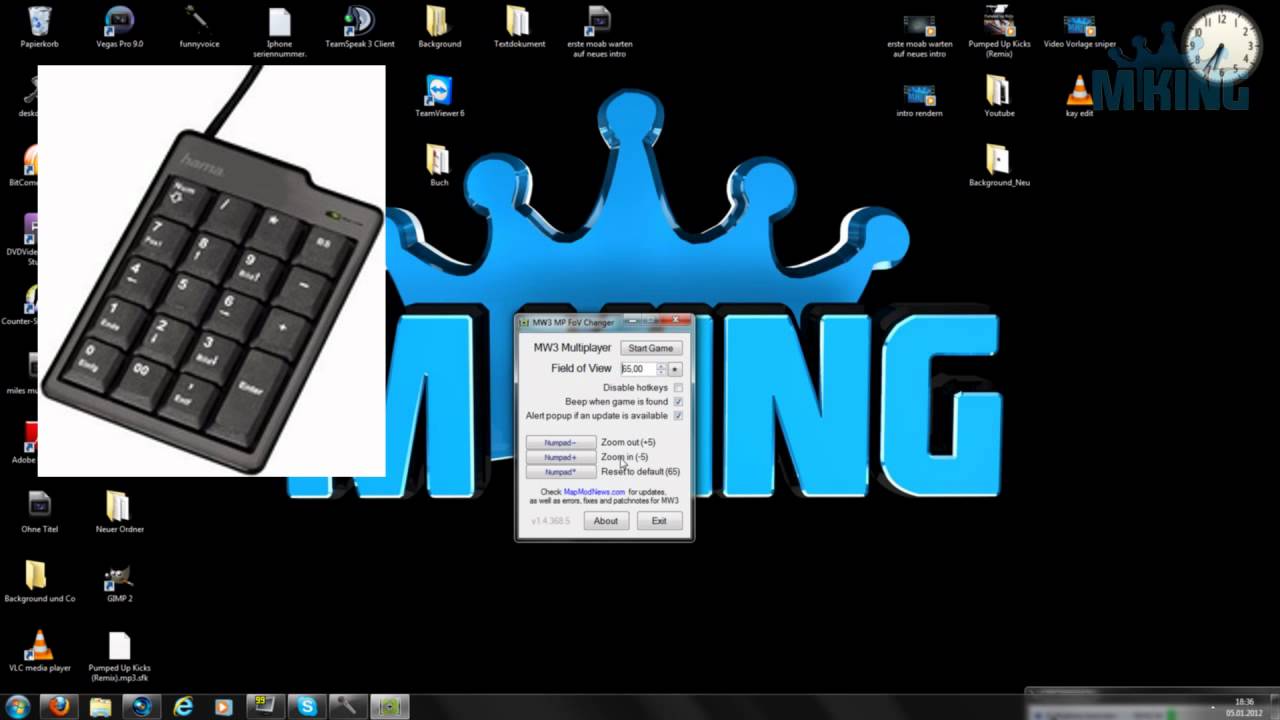Launch TeamSpeak 3 Client shortcut

[x=360, y=27]
